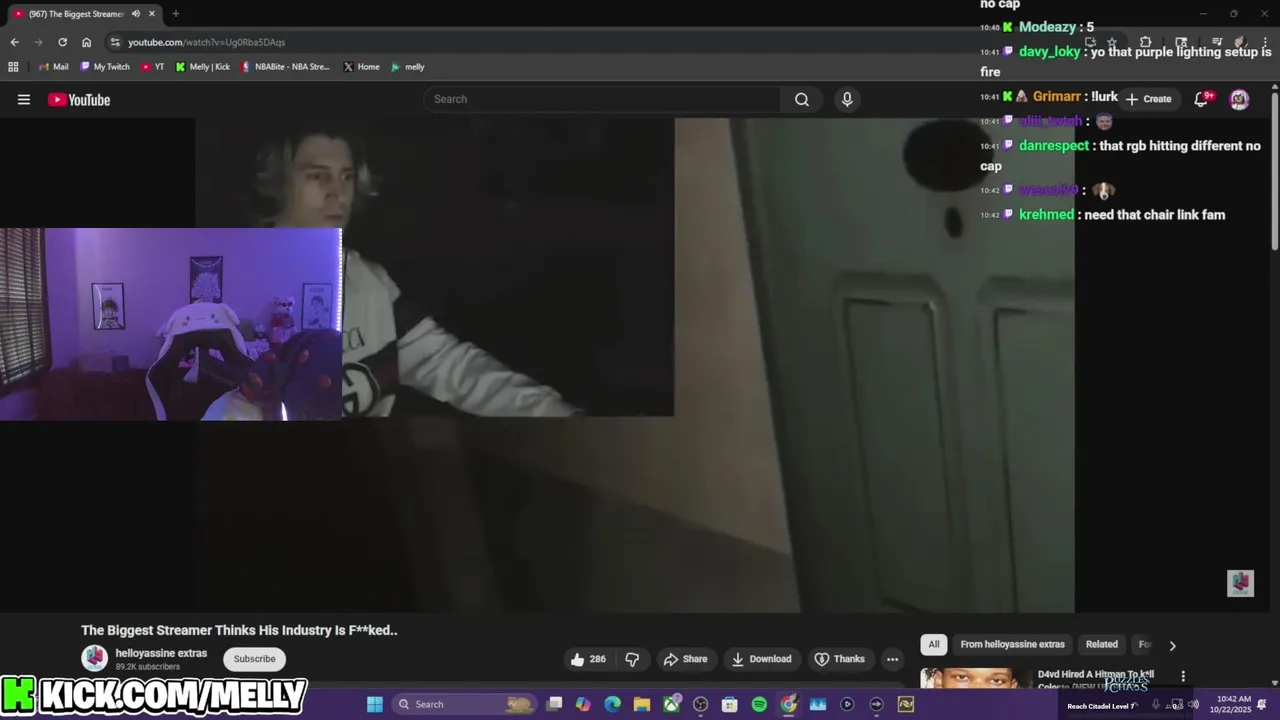
Task: Open Spotify from the taskbar
Action: pos(759,704)
